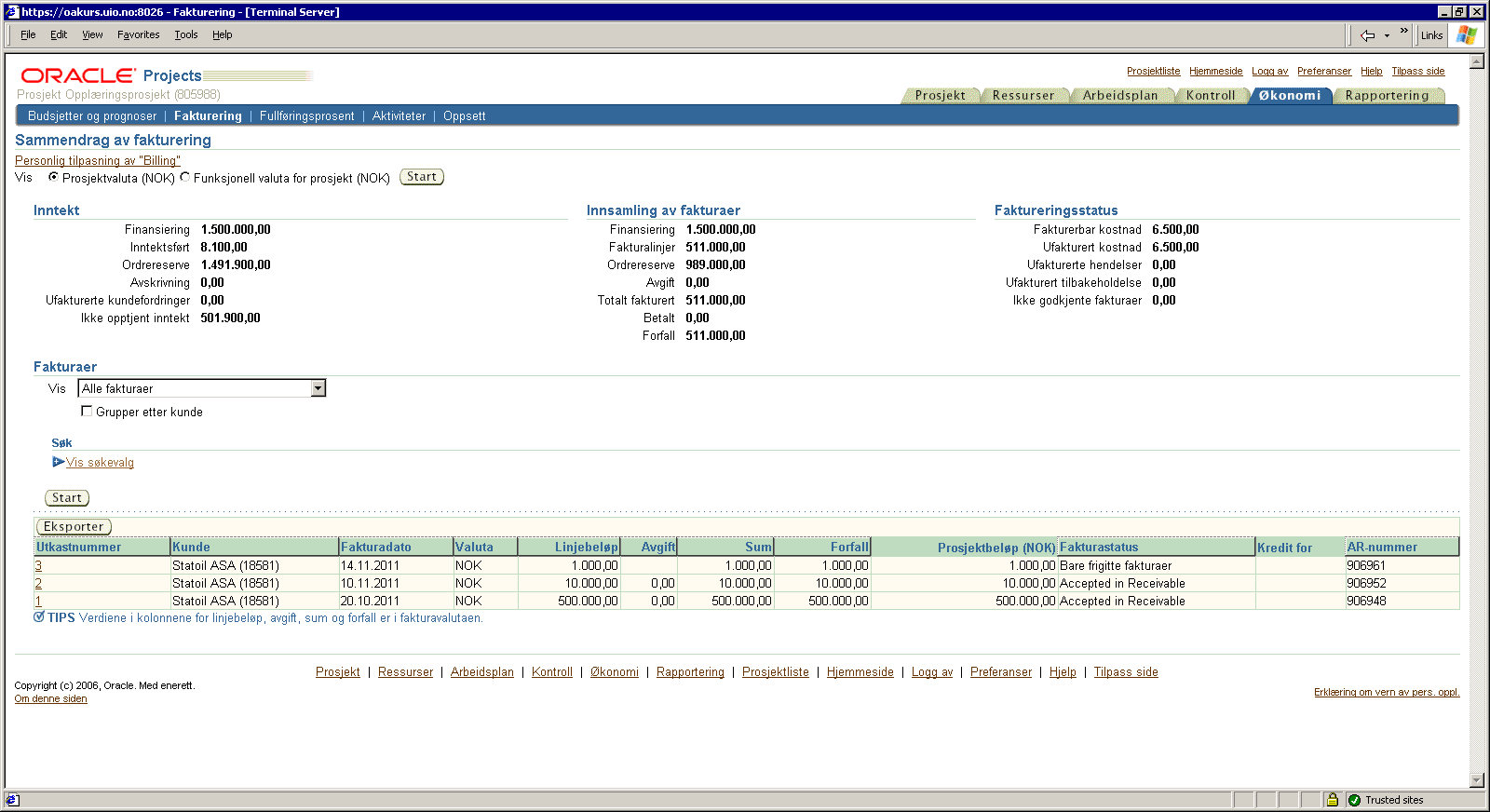Click the top Hjelp link
This screenshot has width=1490, height=812.
click(1371, 71)
